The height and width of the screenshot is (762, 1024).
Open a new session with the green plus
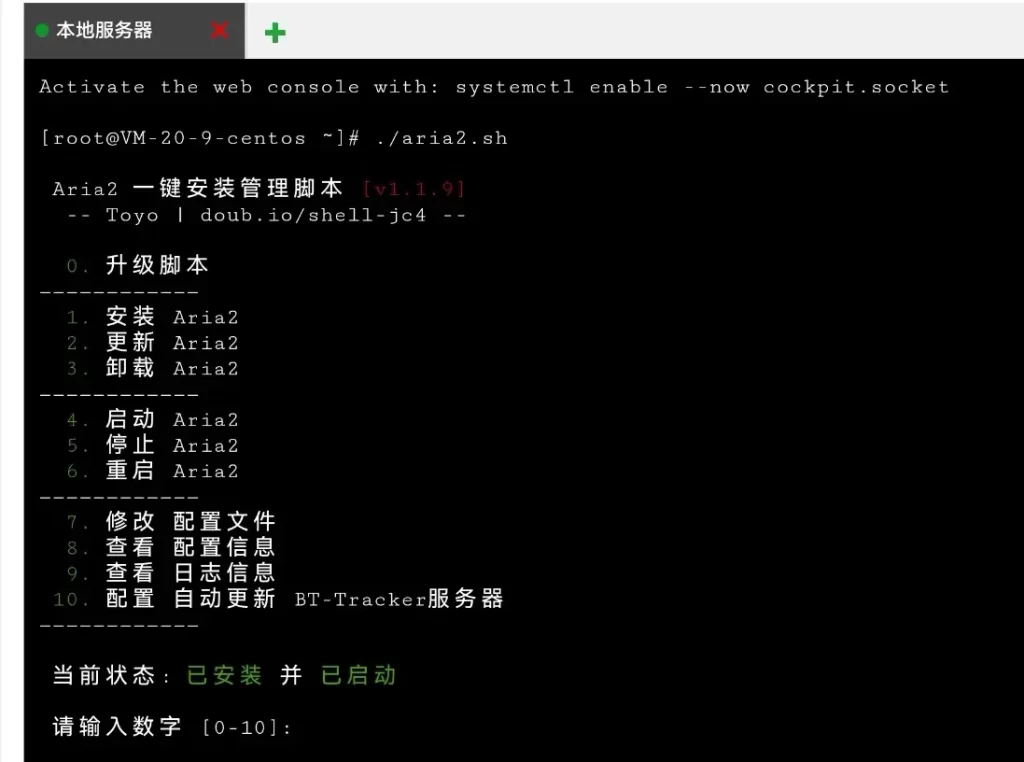pos(275,33)
